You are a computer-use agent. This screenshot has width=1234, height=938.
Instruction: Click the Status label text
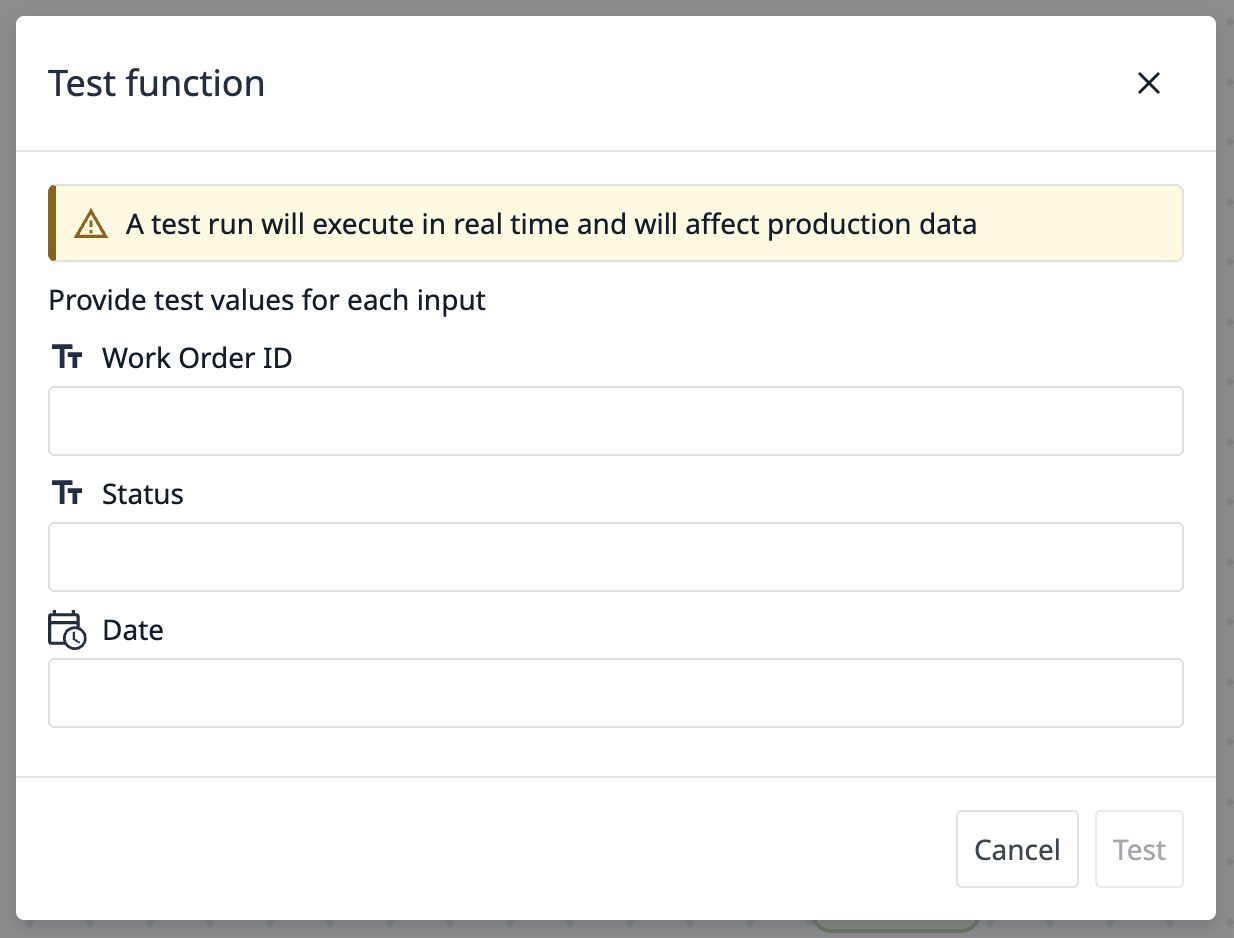point(141,493)
